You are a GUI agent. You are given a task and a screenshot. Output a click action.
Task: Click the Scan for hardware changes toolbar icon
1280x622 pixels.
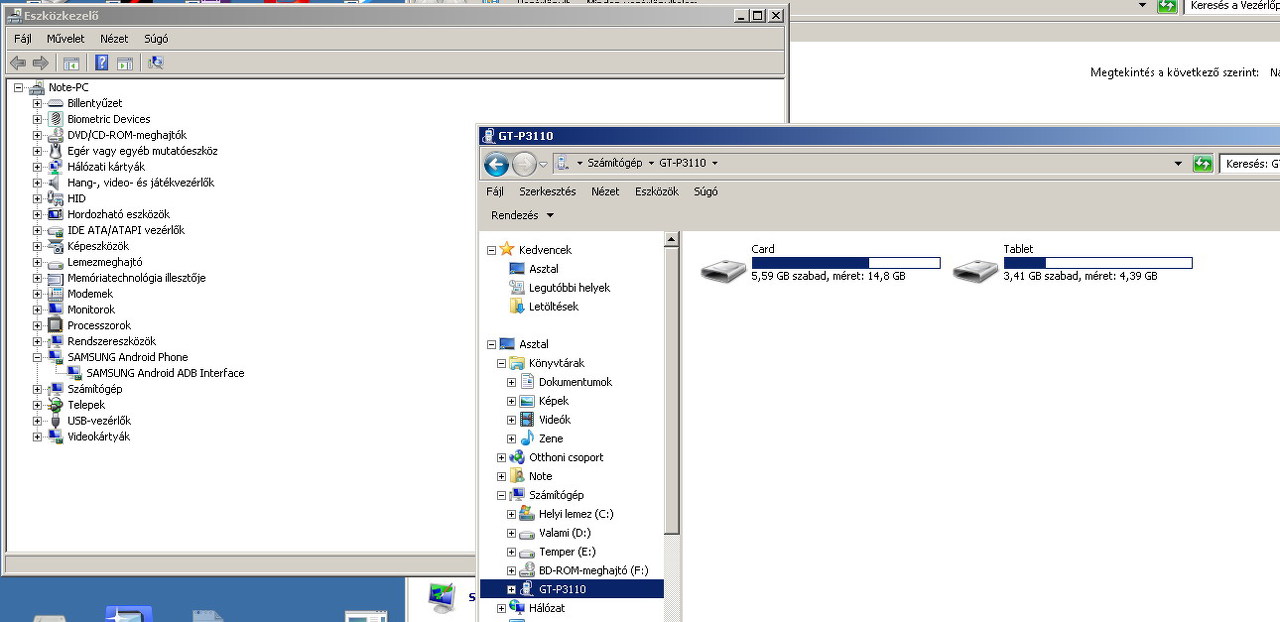(x=155, y=63)
